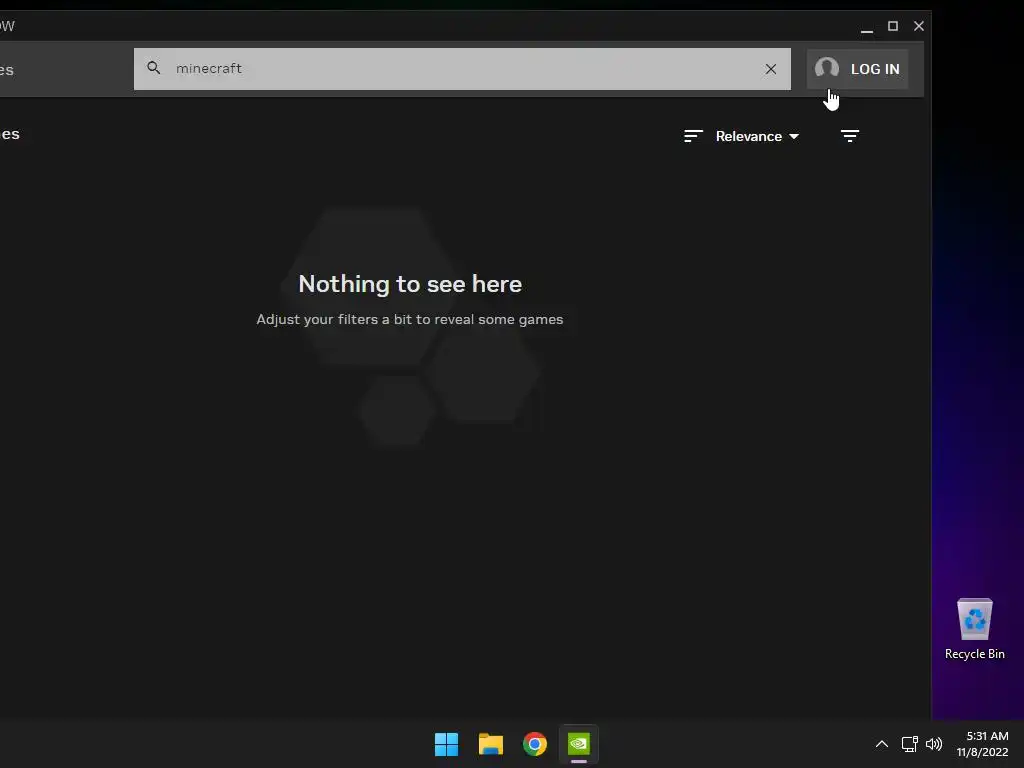This screenshot has width=1024, height=768.
Task: Click the search magnifier icon
Action: coord(153,68)
